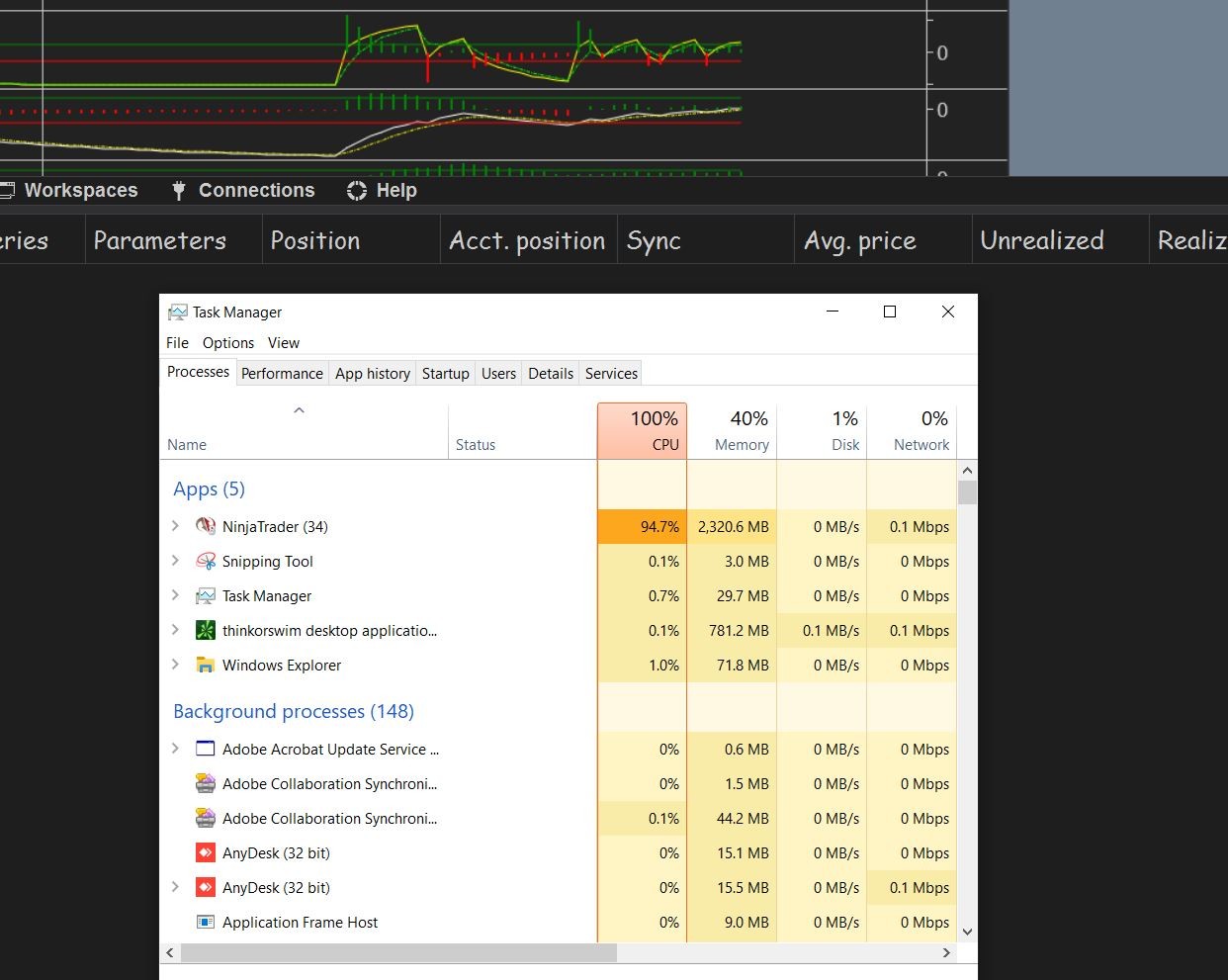Click the Help icon in NinjaTrader menu
Screen dimensions: 1228x980
coord(357,191)
